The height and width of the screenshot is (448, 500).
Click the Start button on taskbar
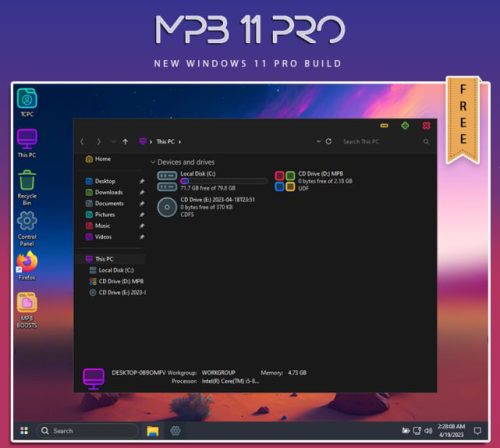(24, 431)
